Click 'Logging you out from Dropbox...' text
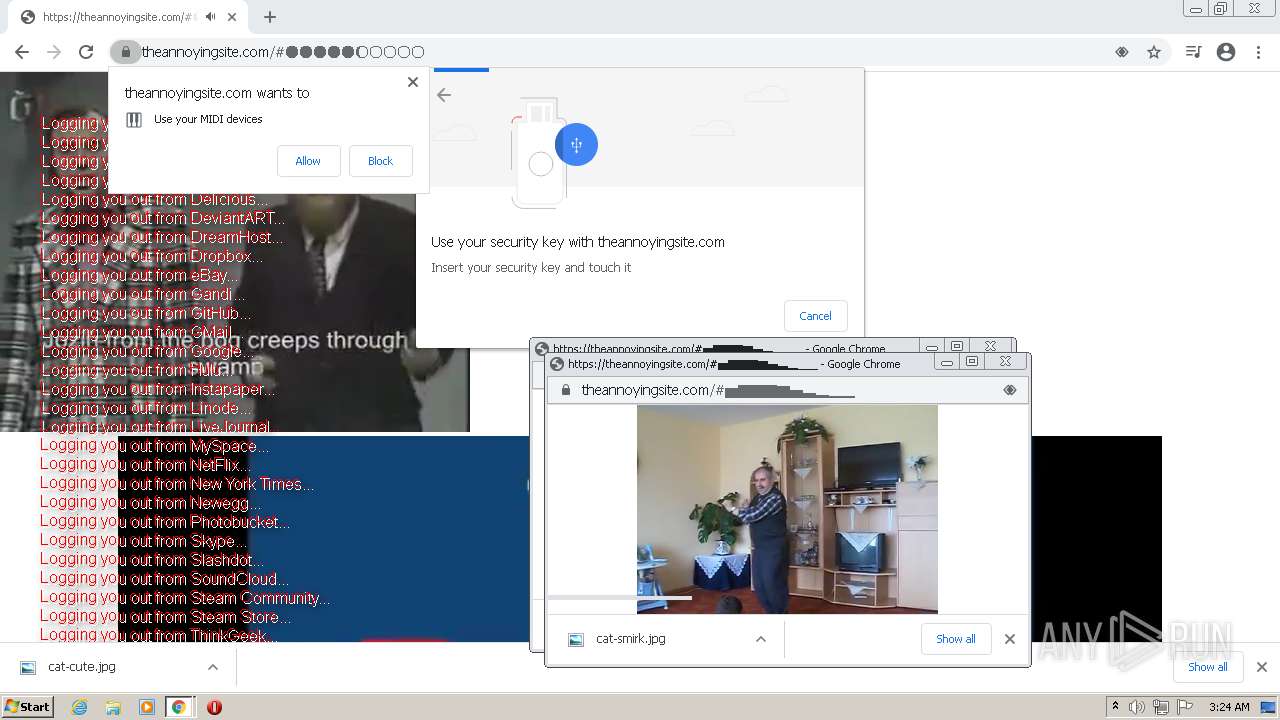The image size is (1280, 720). [152, 256]
